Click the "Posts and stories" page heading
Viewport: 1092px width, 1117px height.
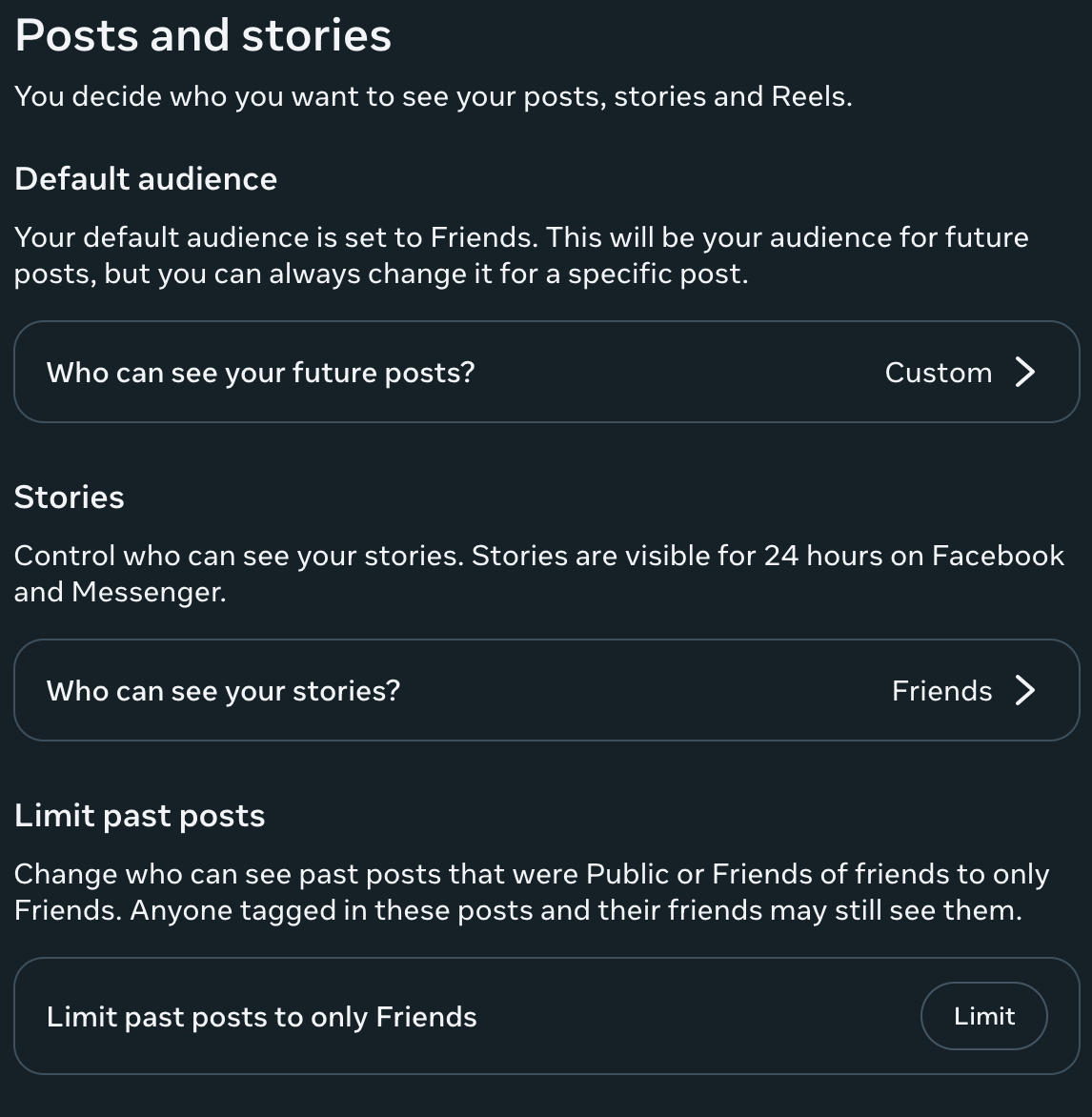click(203, 36)
